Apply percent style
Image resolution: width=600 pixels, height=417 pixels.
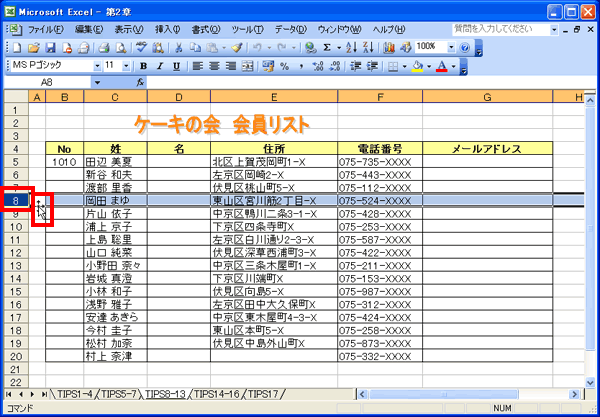[284, 67]
